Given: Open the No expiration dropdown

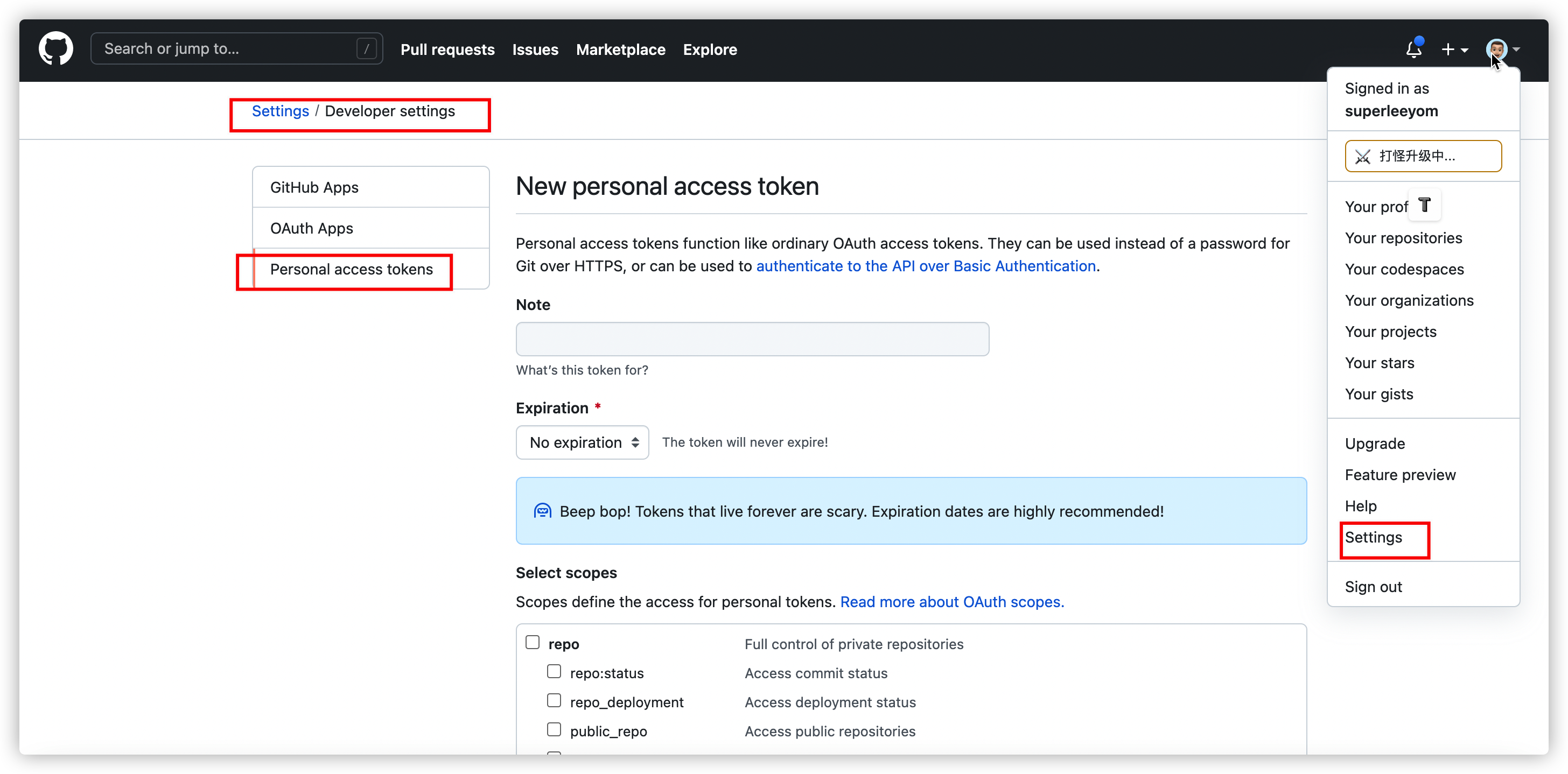Looking at the screenshot, I should 582,442.
